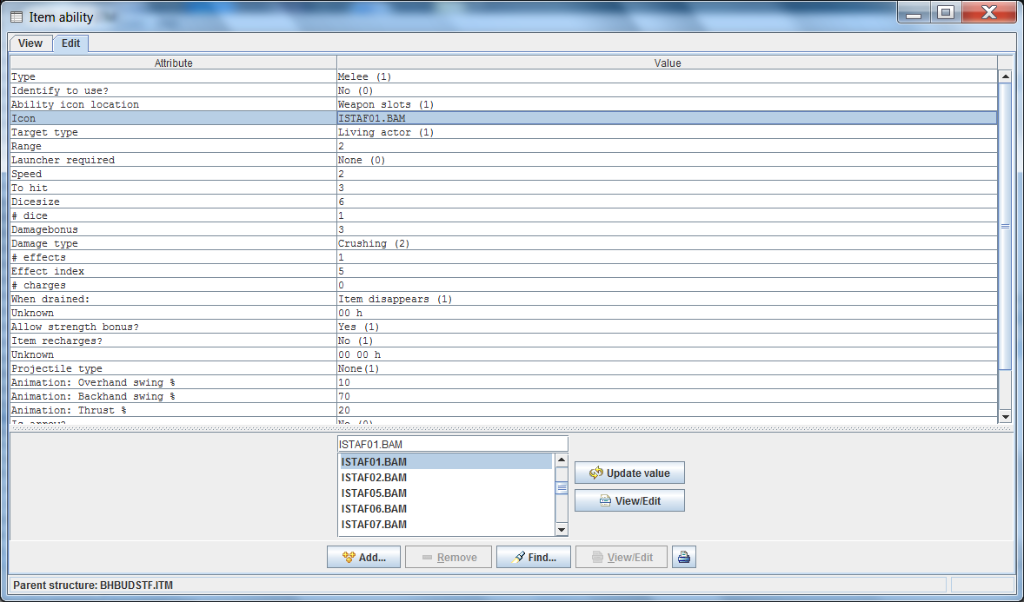
Task: Open View/Edit beside the icon list
Action: 629,501
